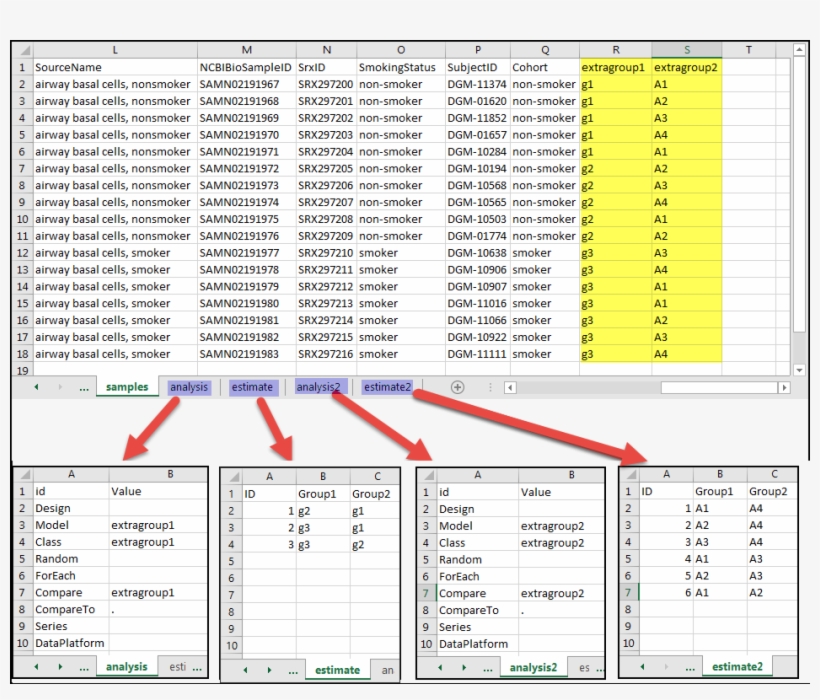Click horizontal scrollbar right arrow
This screenshot has width=820, height=700.
(x=783, y=388)
